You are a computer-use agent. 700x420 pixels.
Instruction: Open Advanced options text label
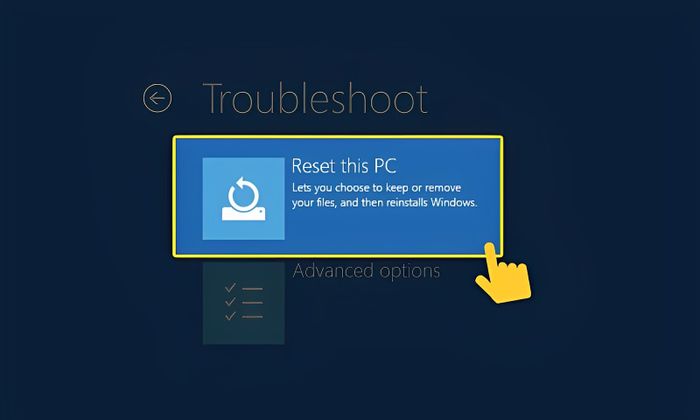(x=366, y=271)
